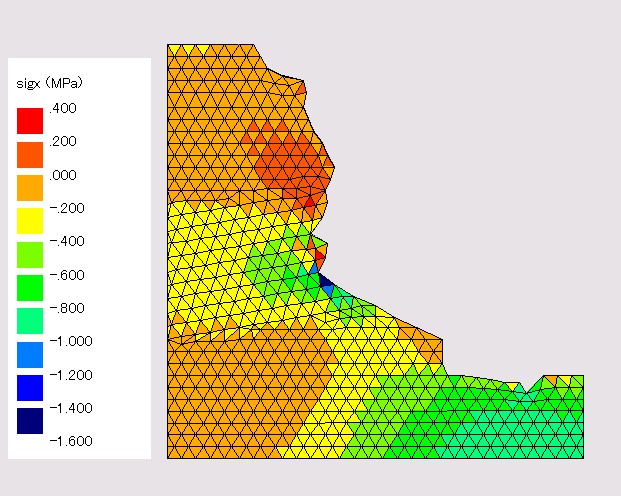Pick the yellow legend color box
This screenshot has height=496, width=621.
click(30, 221)
